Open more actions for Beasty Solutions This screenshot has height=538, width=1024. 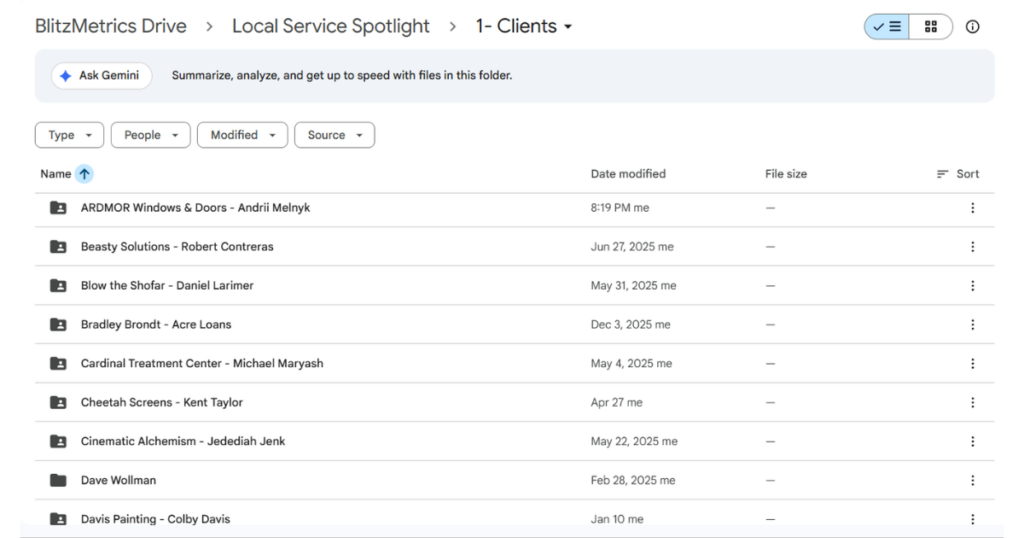click(972, 247)
